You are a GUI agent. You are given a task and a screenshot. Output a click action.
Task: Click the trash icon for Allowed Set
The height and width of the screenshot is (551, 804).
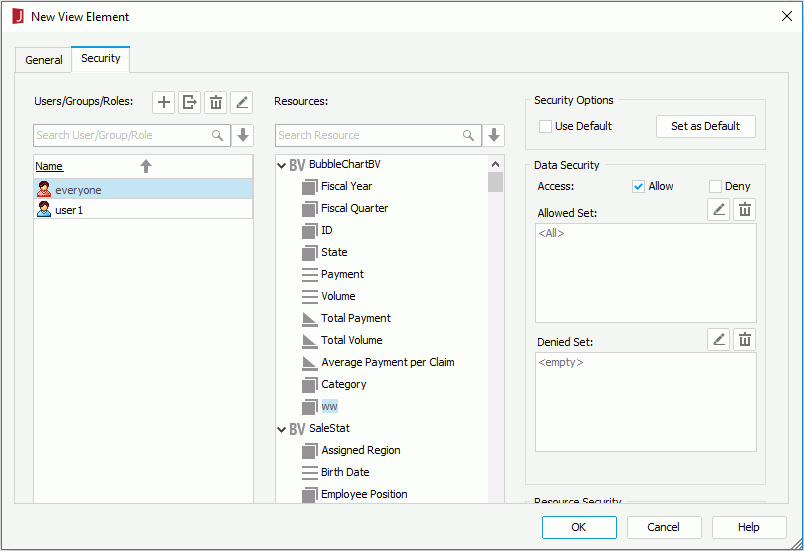[x=745, y=210]
